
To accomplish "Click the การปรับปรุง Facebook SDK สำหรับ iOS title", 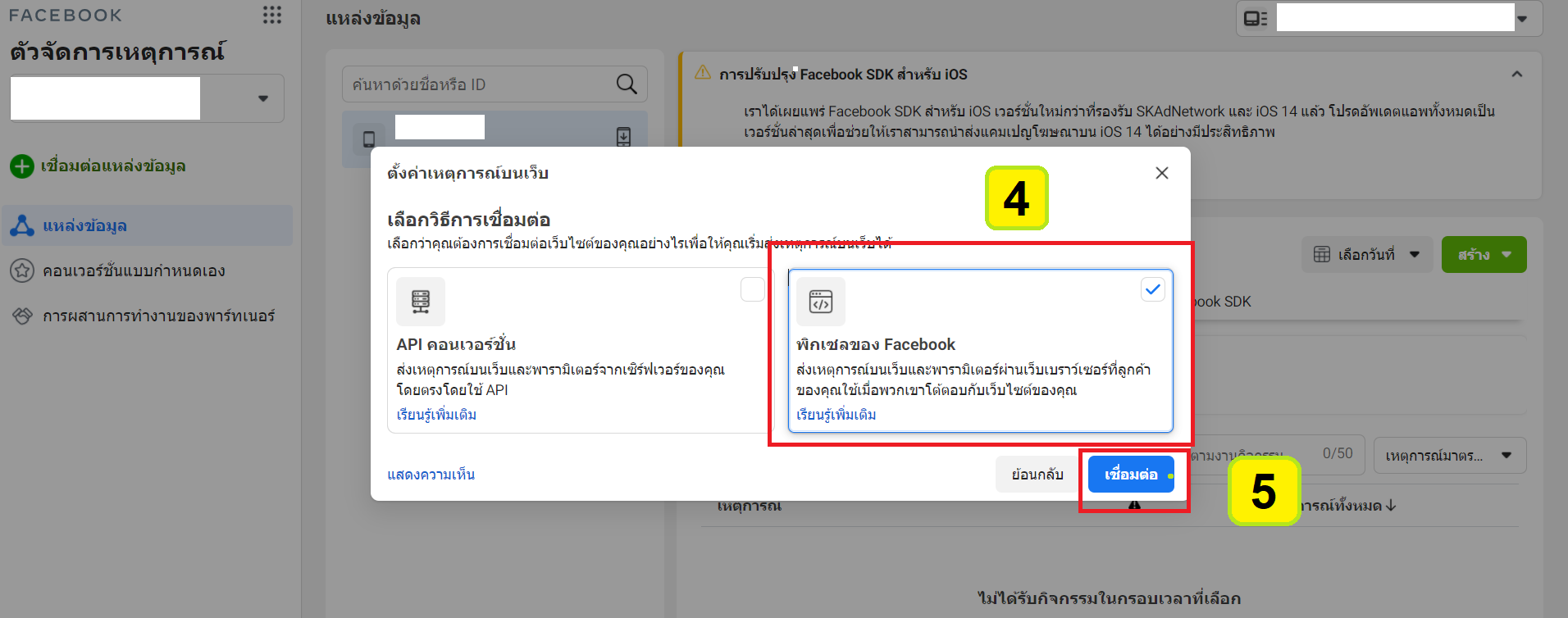I will pyautogui.click(x=843, y=75).
